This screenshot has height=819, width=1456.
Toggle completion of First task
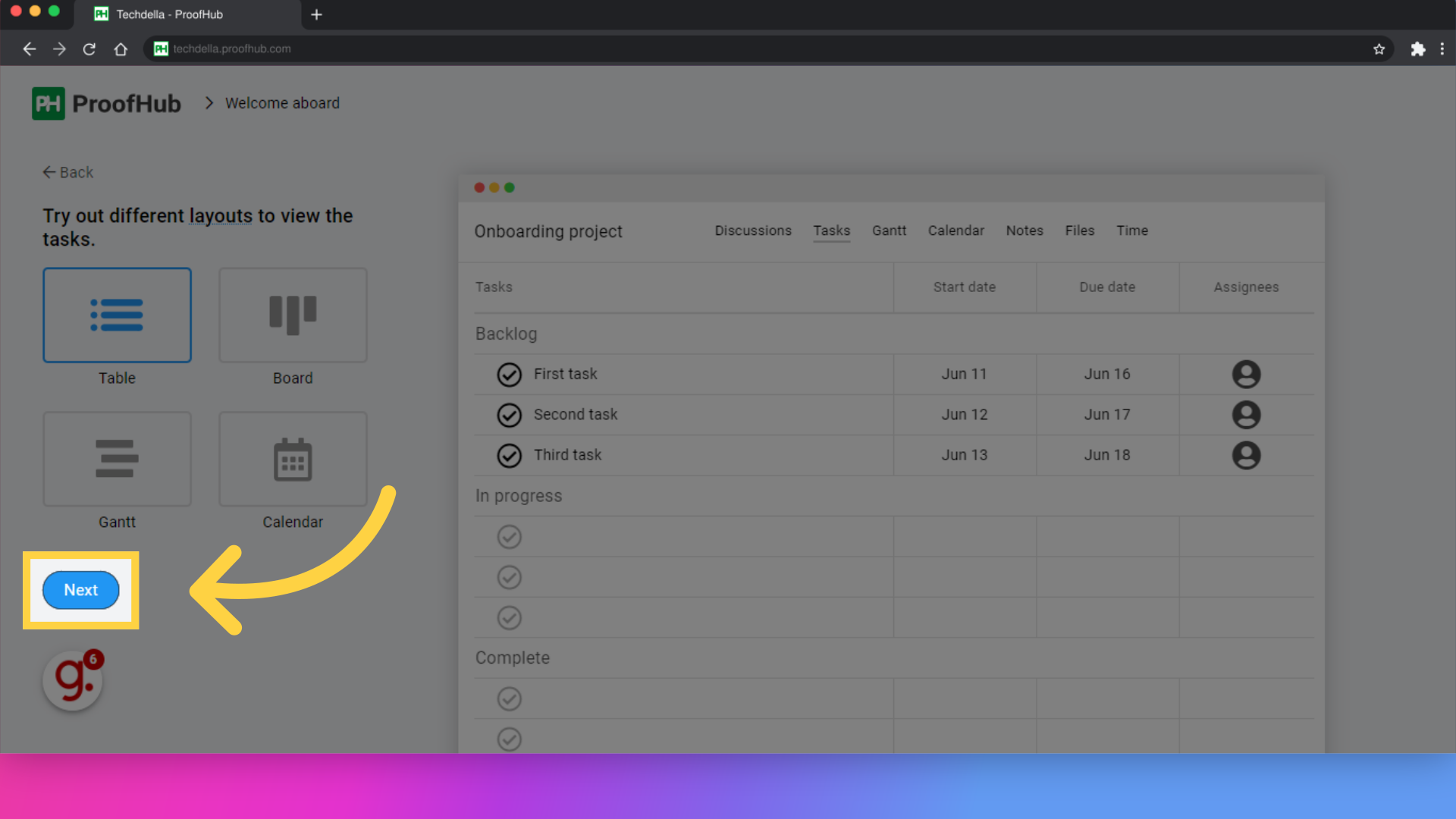(509, 374)
